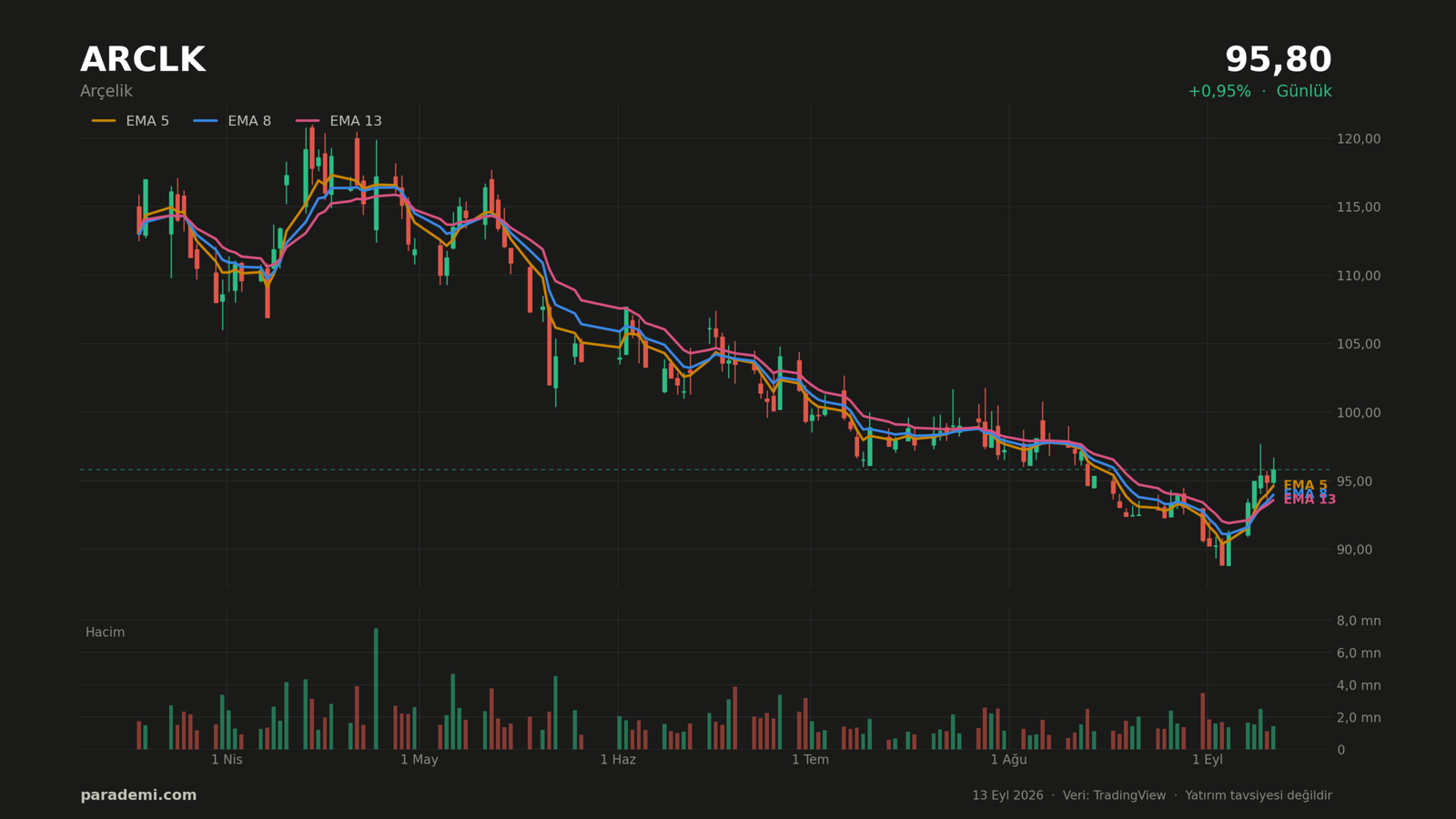
Task: Click the 2,0 mn volume axis label
Action: (x=1359, y=718)
